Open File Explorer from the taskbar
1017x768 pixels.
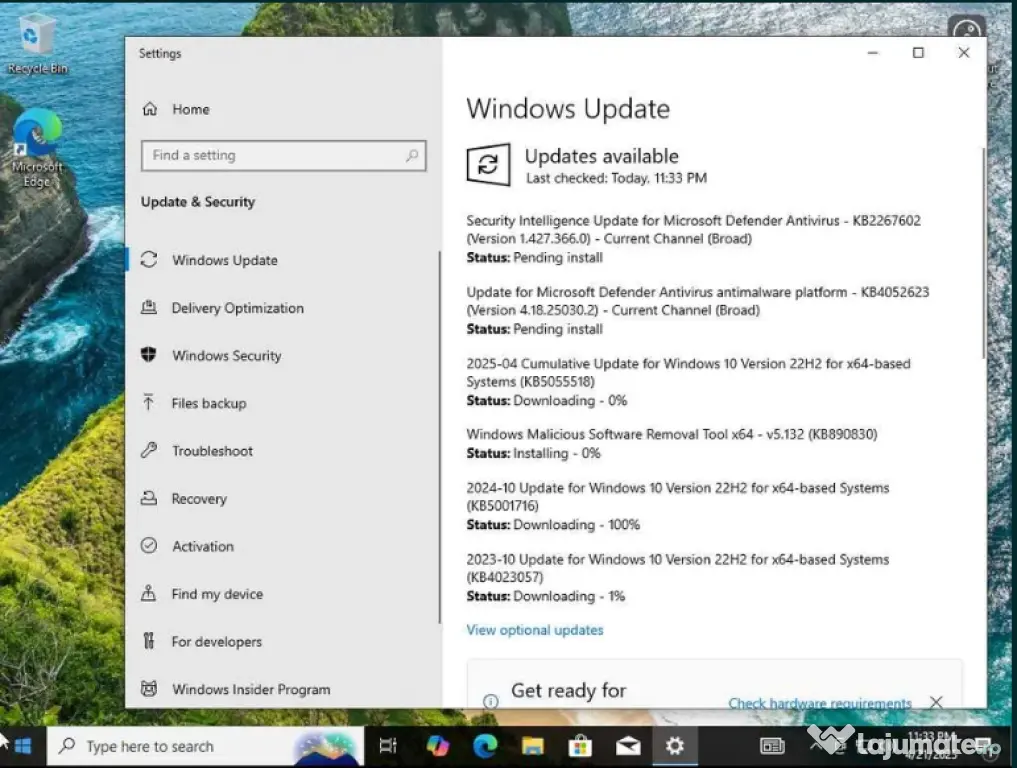tap(532, 745)
